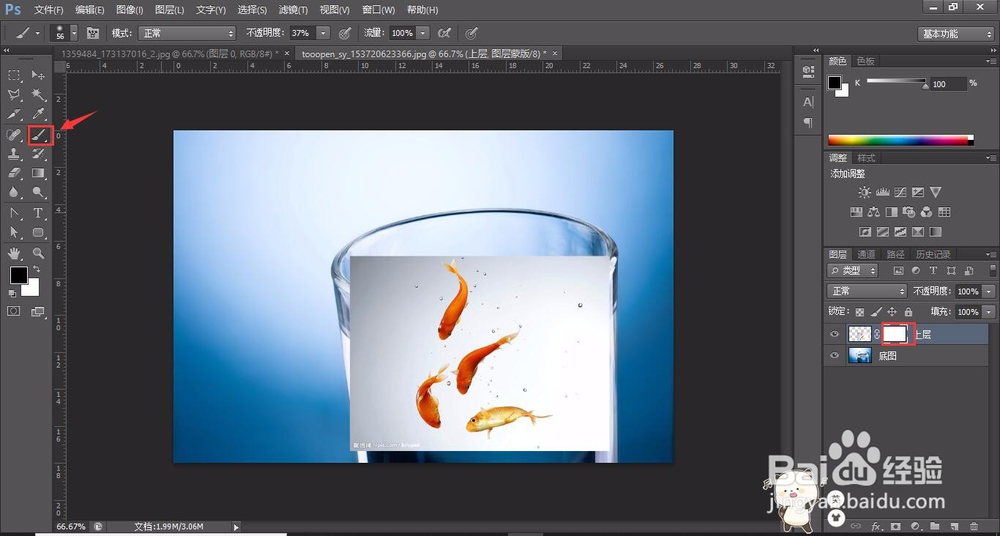The height and width of the screenshot is (536, 1000).
Task: Select the Hand tool
Action: [14, 253]
